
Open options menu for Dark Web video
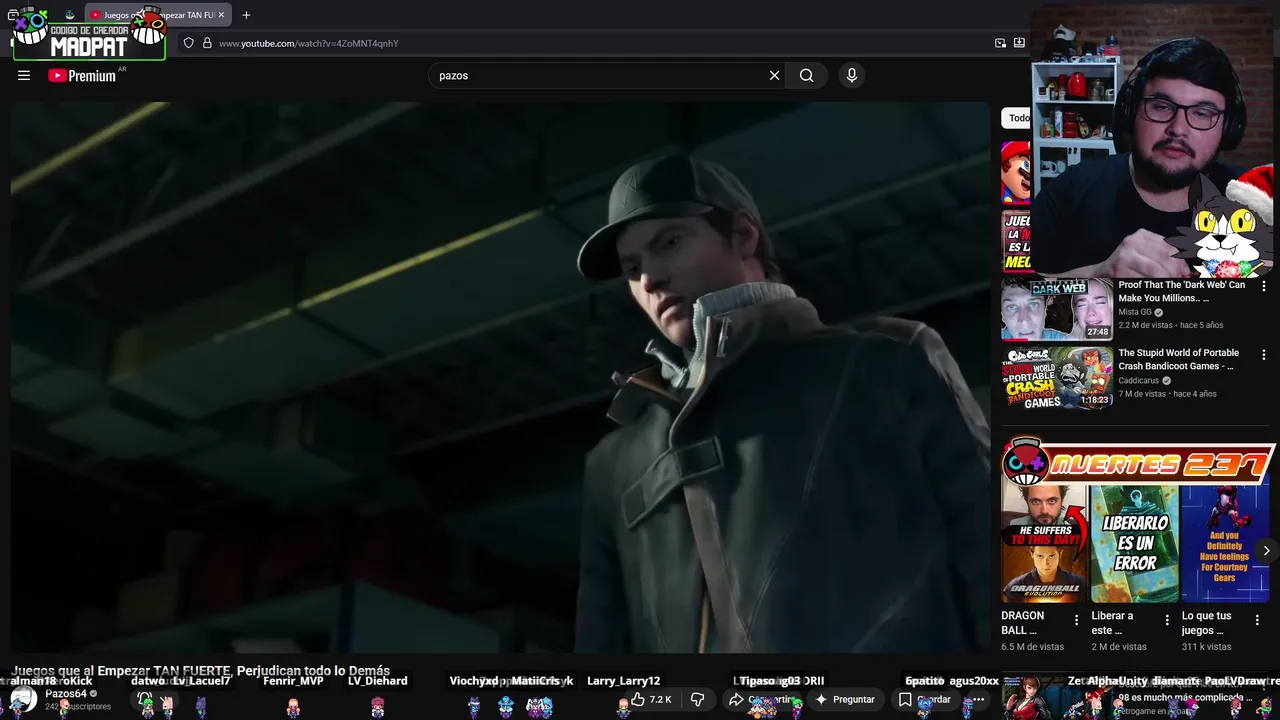(x=1264, y=287)
